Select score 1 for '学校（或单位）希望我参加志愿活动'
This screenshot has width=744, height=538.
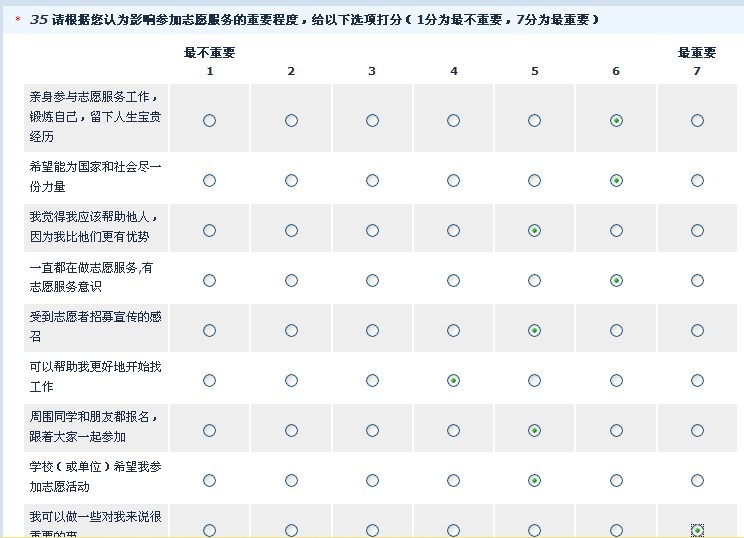[209, 480]
